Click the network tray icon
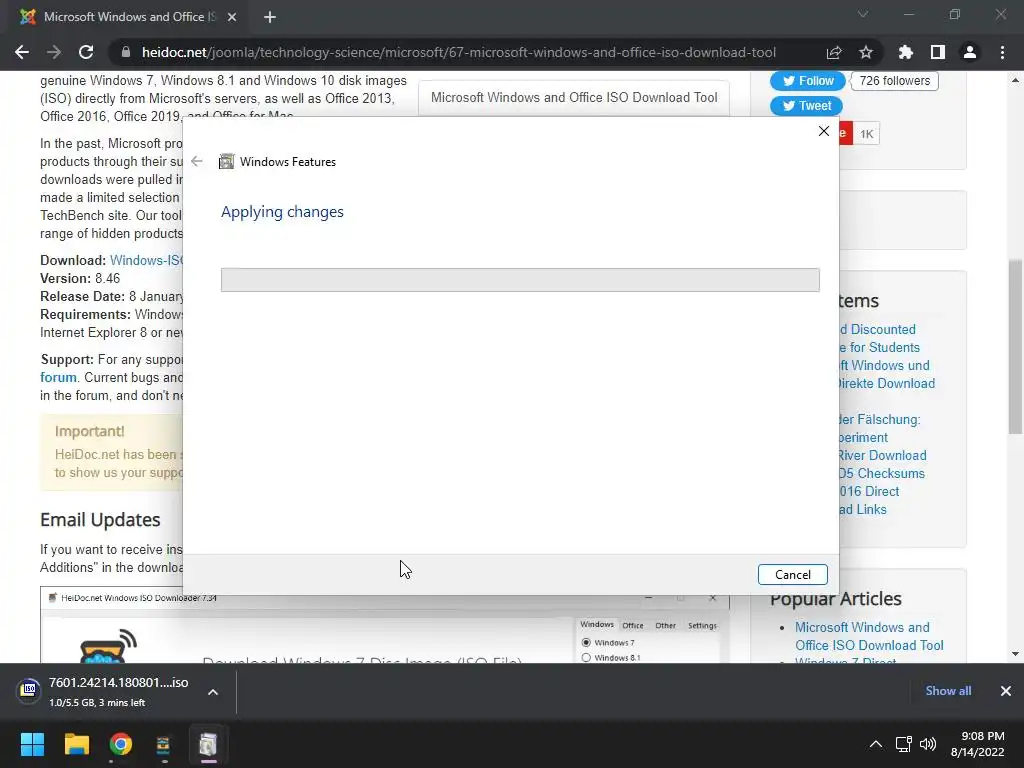This screenshot has height=768, width=1024. click(904, 744)
